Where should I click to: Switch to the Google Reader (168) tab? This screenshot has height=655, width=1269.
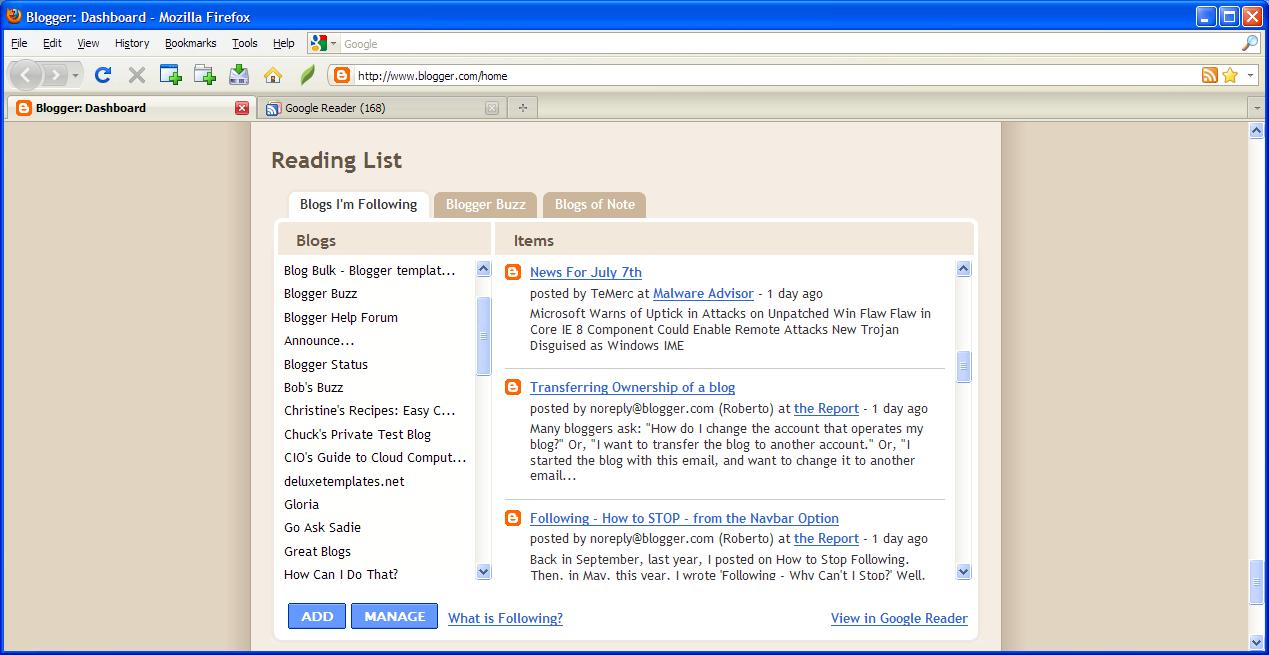381,108
